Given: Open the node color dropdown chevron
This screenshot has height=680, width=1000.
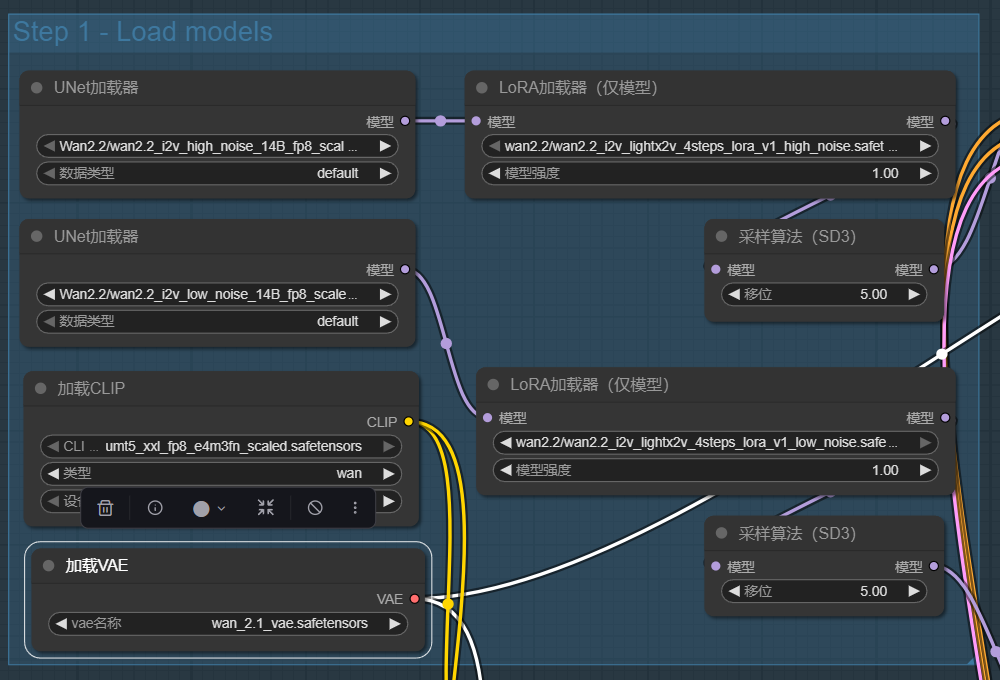Looking at the screenshot, I should [x=220, y=508].
